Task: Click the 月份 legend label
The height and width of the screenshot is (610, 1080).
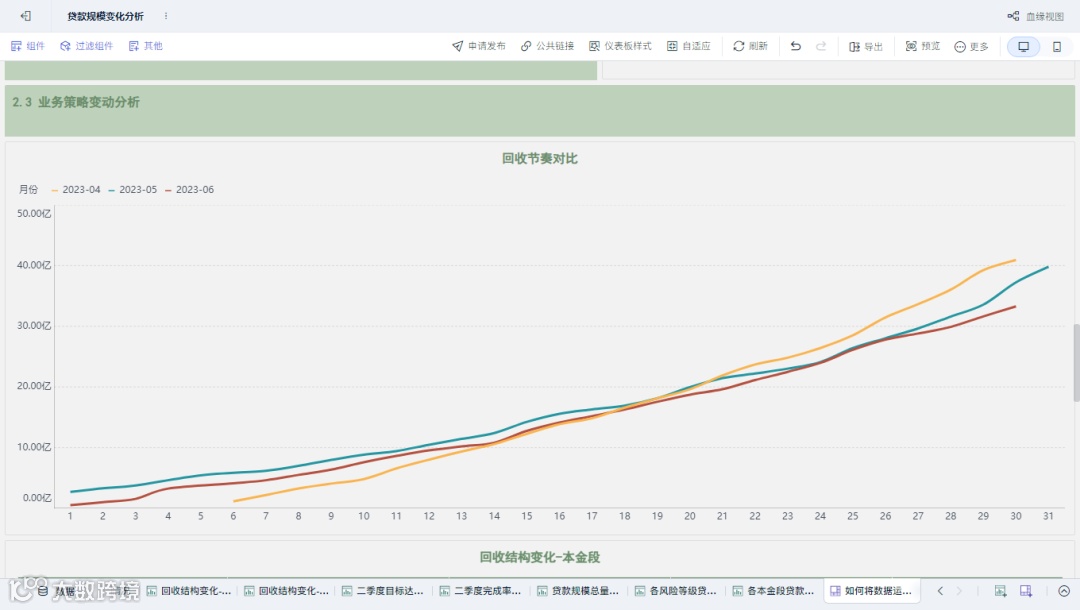Action: [x=28, y=189]
